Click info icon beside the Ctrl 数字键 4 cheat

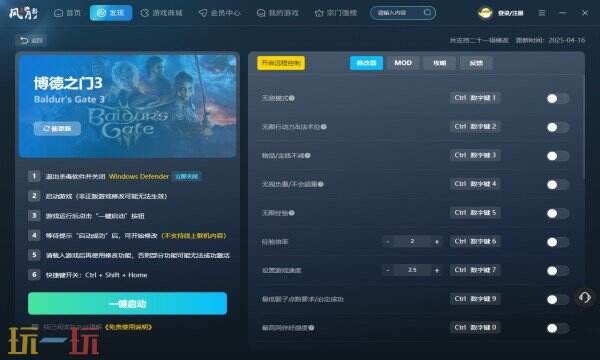click(x=321, y=184)
